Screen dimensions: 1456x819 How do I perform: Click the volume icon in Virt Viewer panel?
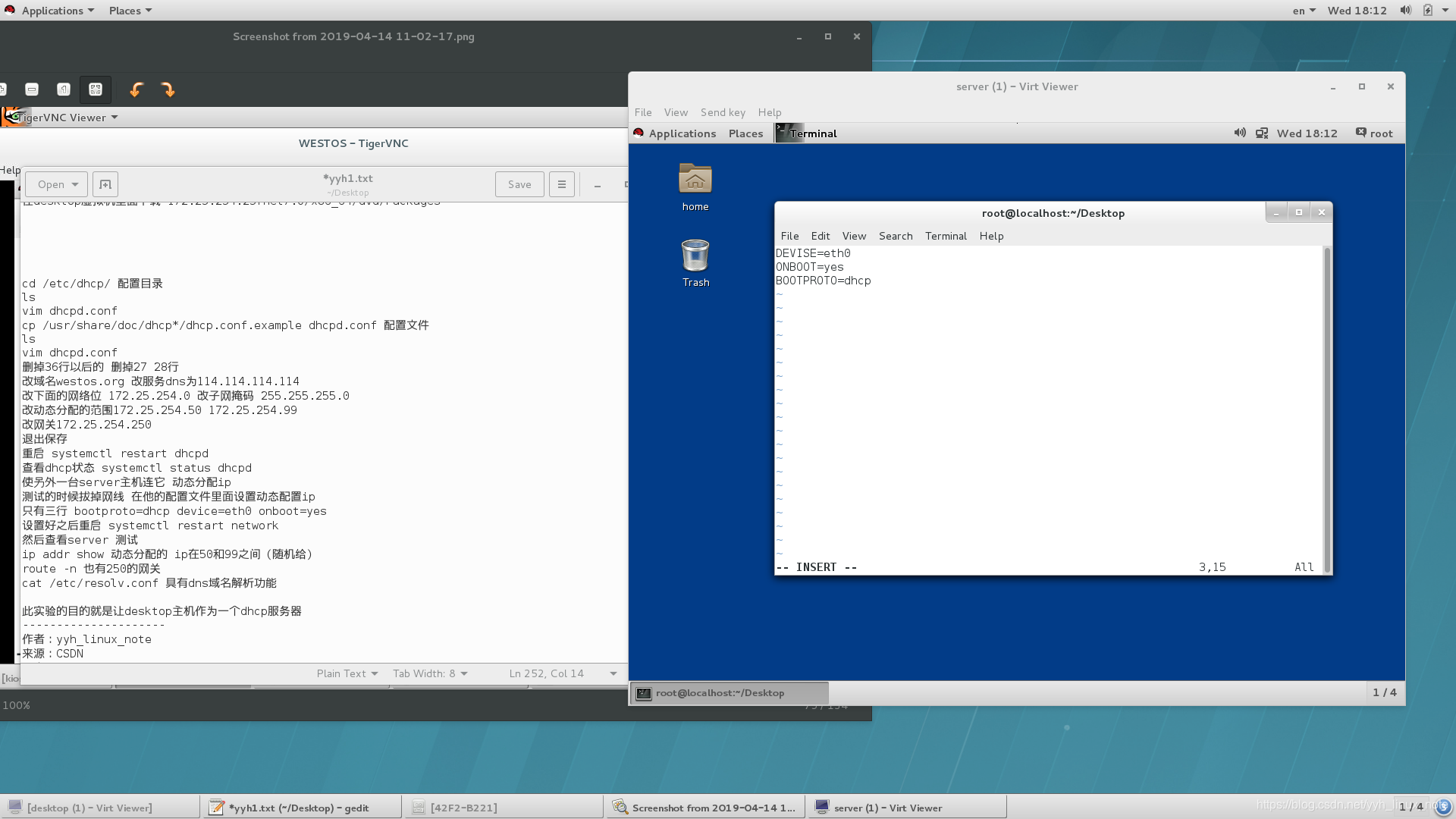[x=1240, y=133]
